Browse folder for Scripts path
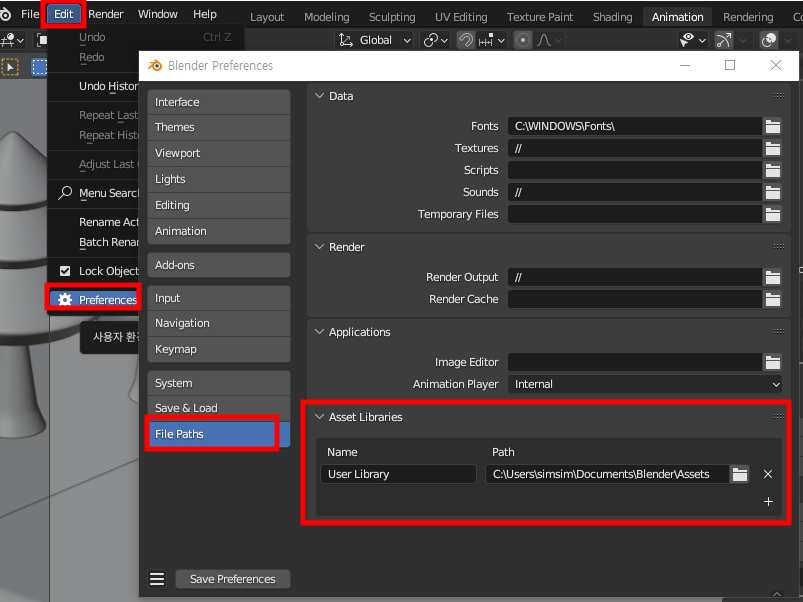This screenshot has width=803, height=602. tap(773, 170)
